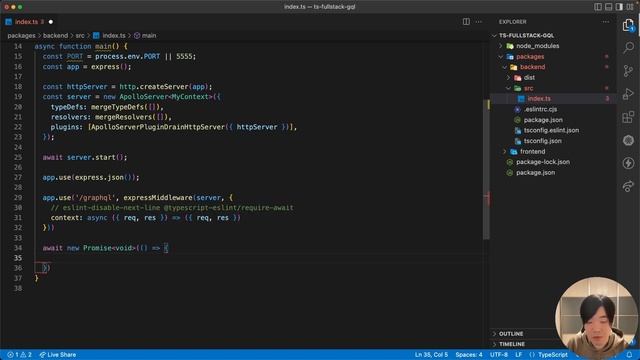Open editor more actions ellipsis
640x360 pixels.
click(x=478, y=22)
